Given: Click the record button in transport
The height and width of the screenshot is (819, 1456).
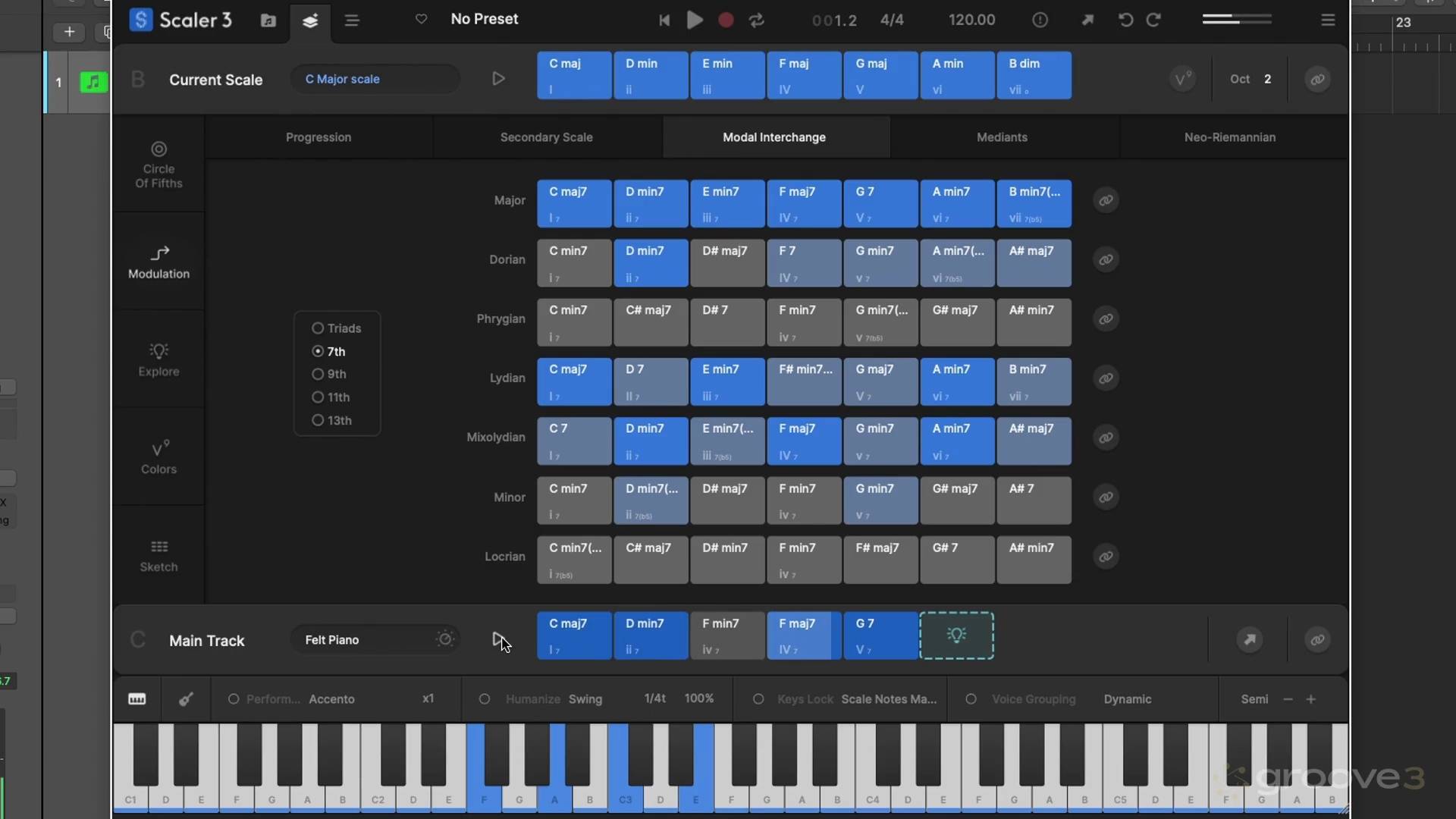Looking at the screenshot, I should [x=726, y=20].
